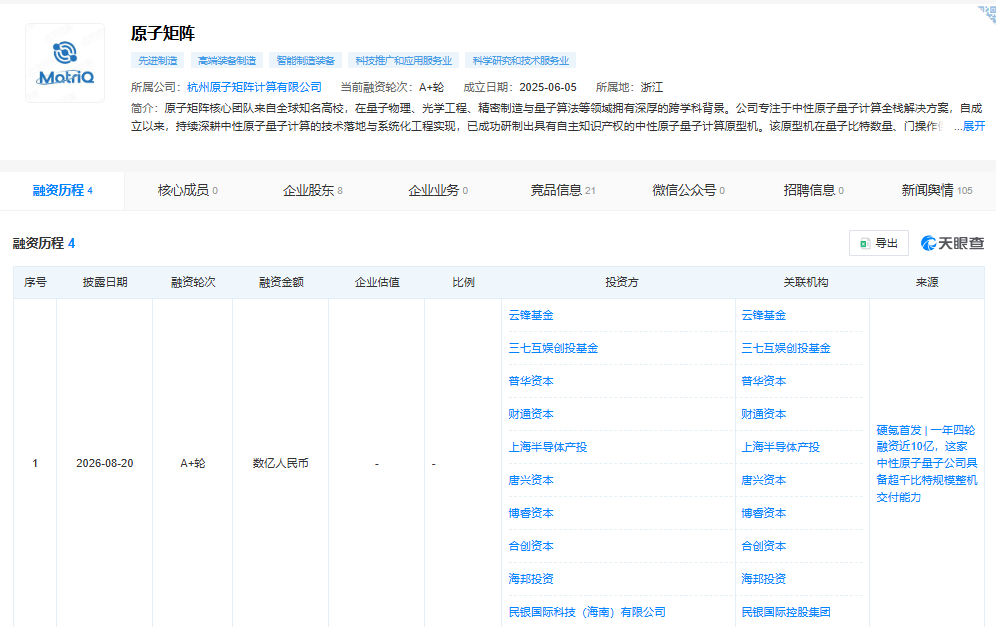
Task: Select the A+轮 cell in table
Action: [x=192, y=463]
